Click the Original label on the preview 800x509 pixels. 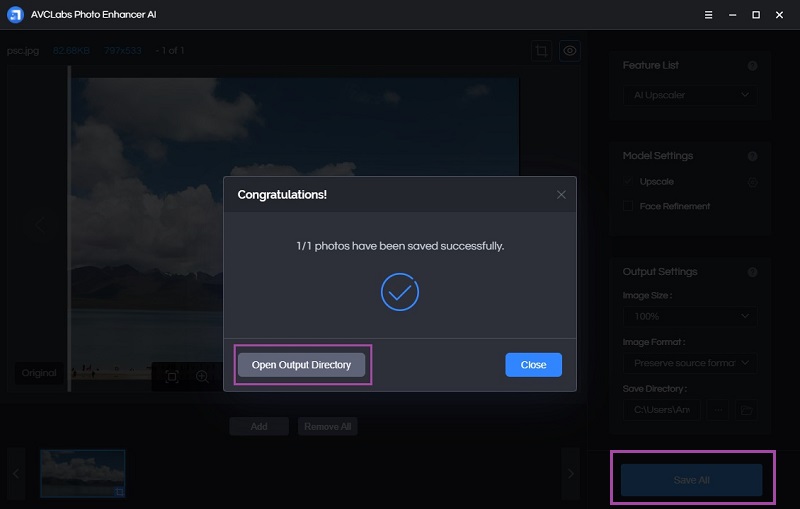pyautogui.click(x=39, y=373)
